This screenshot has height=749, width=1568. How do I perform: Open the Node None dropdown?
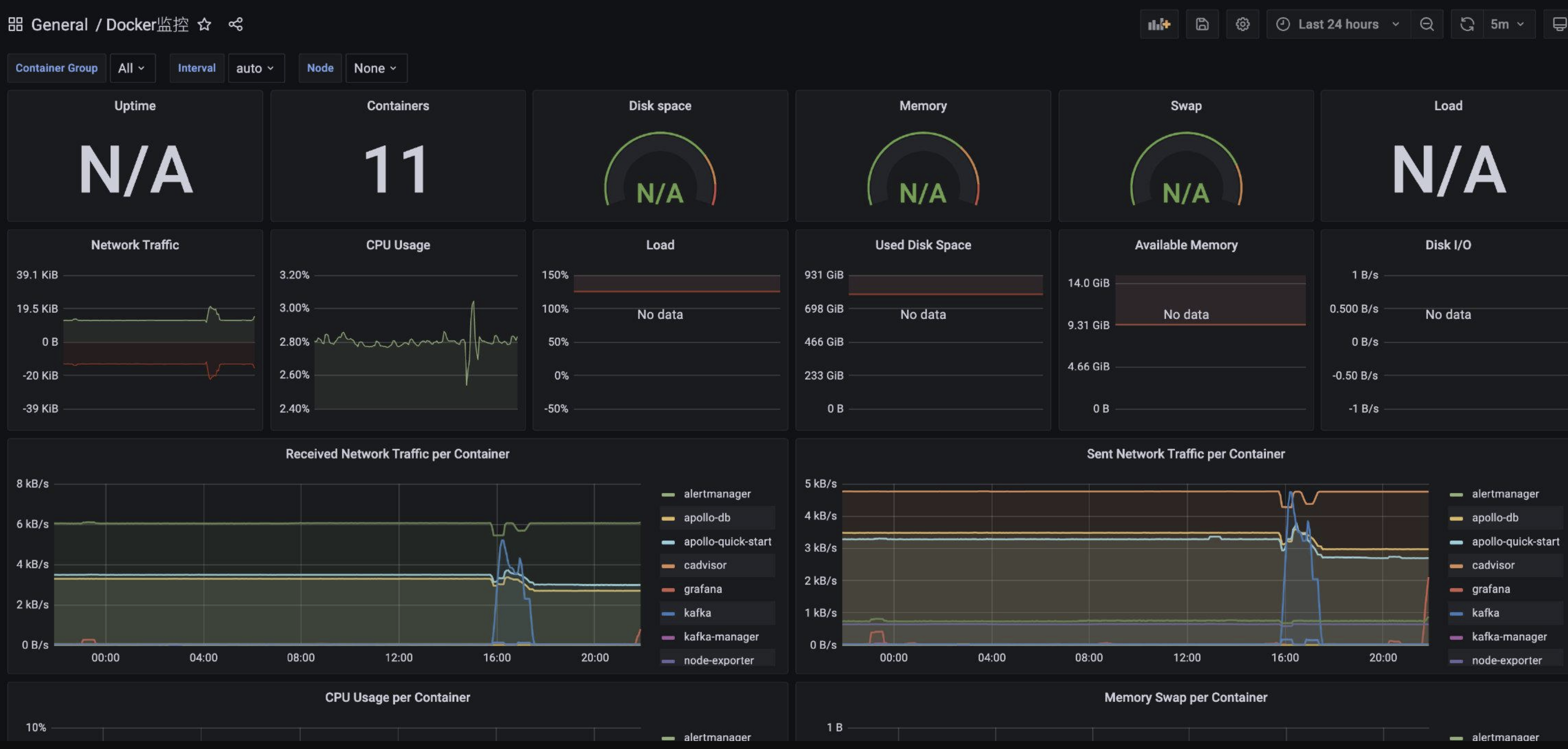tap(375, 68)
